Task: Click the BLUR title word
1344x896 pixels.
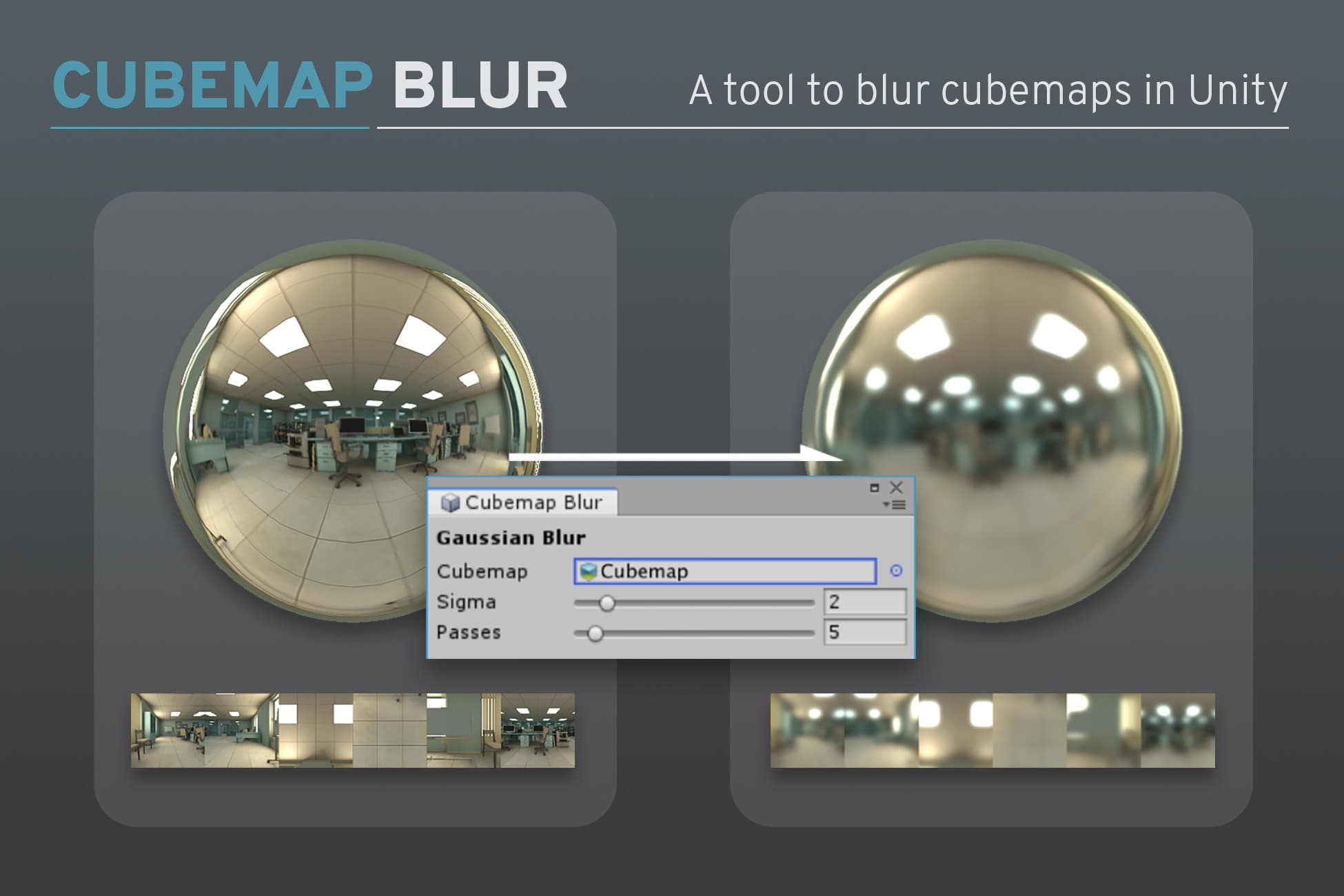Action: pyautogui.click(x=480, y=85)
